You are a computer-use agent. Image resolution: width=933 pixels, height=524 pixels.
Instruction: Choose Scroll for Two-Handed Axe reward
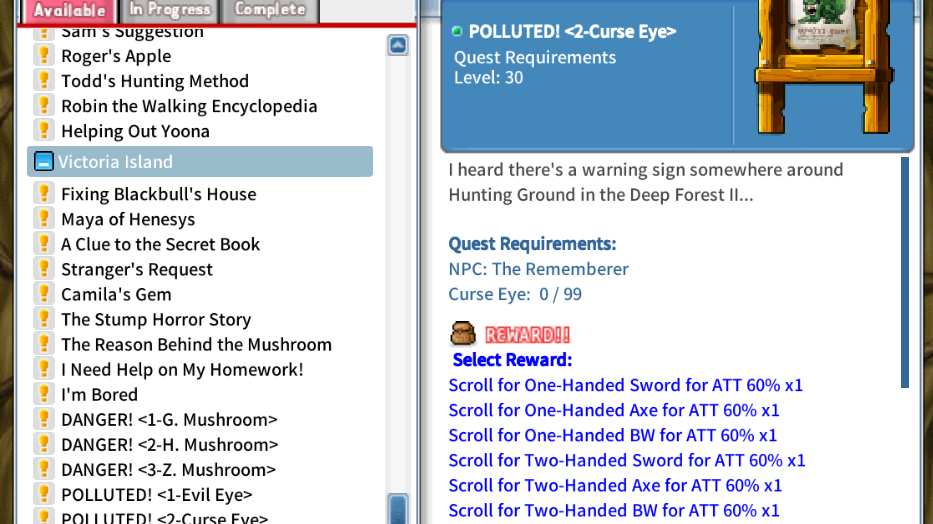point(615,485)
